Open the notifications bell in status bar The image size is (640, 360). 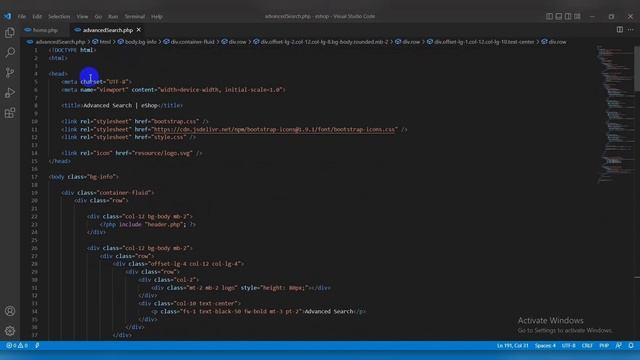pos(631,345)
